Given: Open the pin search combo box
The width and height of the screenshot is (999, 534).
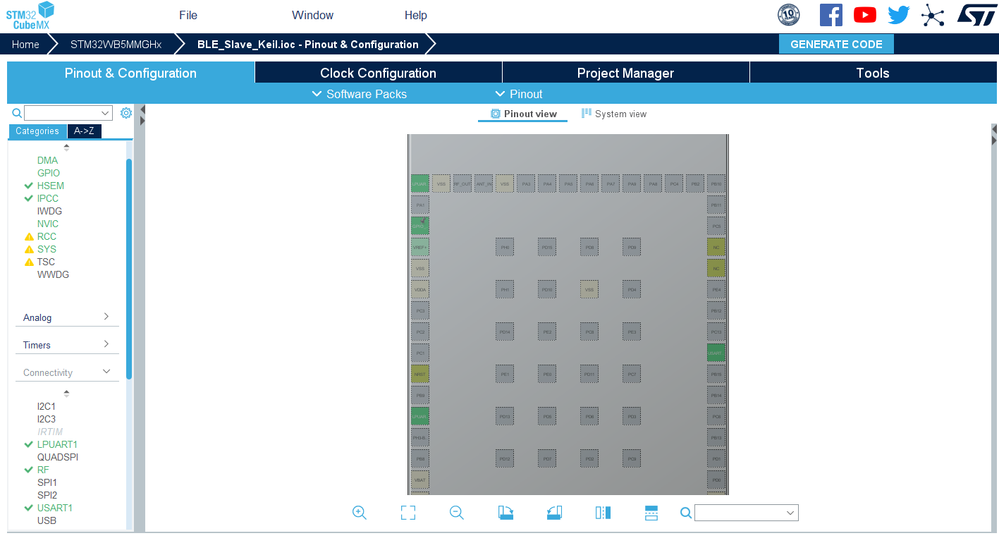Looking at the screenshot, I should [746, 512].
